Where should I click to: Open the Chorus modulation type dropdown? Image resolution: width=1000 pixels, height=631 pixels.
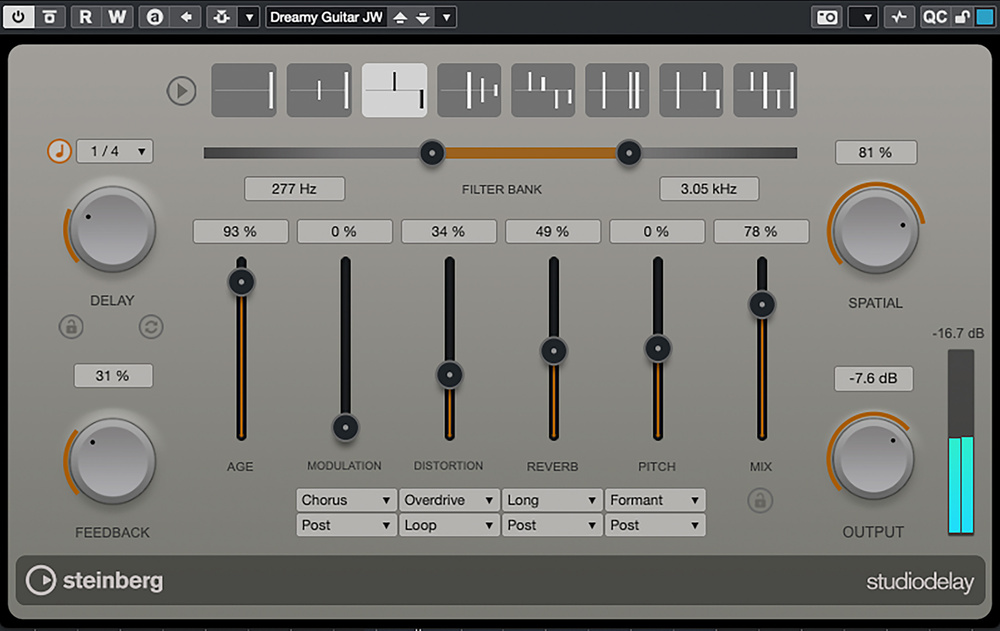click(x=346, y=500)
